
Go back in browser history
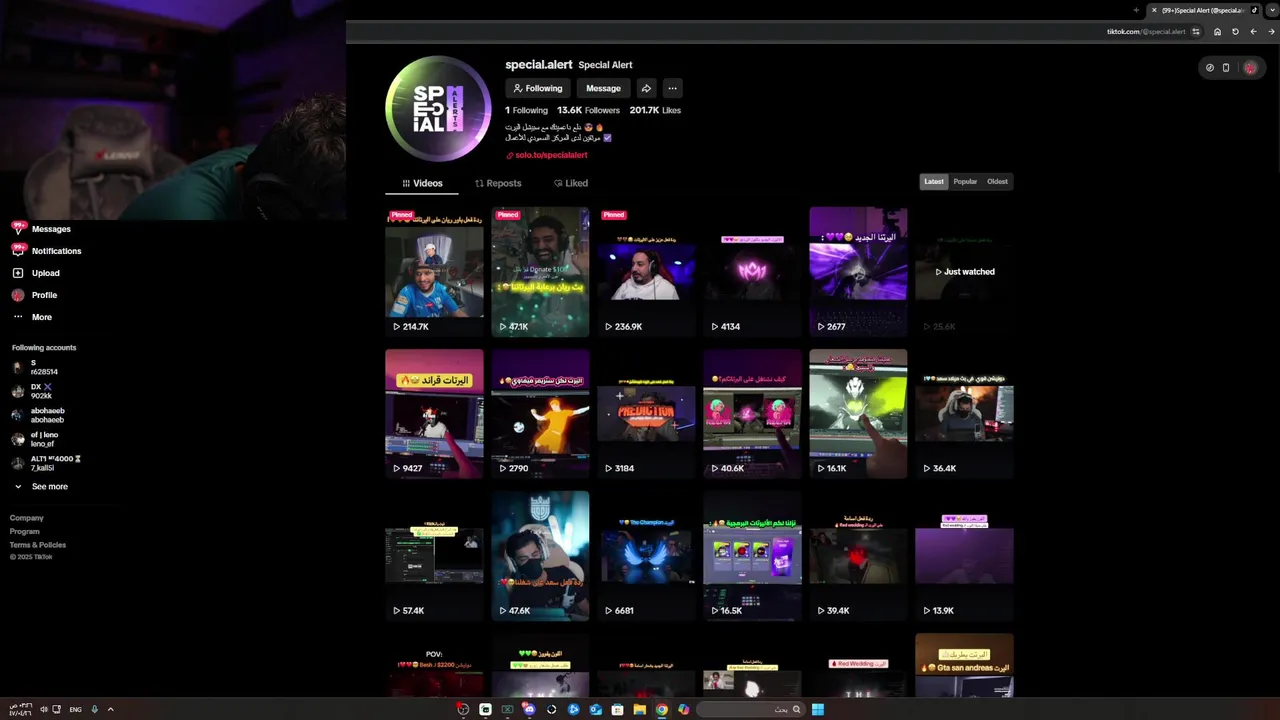pyautogui.click(x=1271, y=32)
